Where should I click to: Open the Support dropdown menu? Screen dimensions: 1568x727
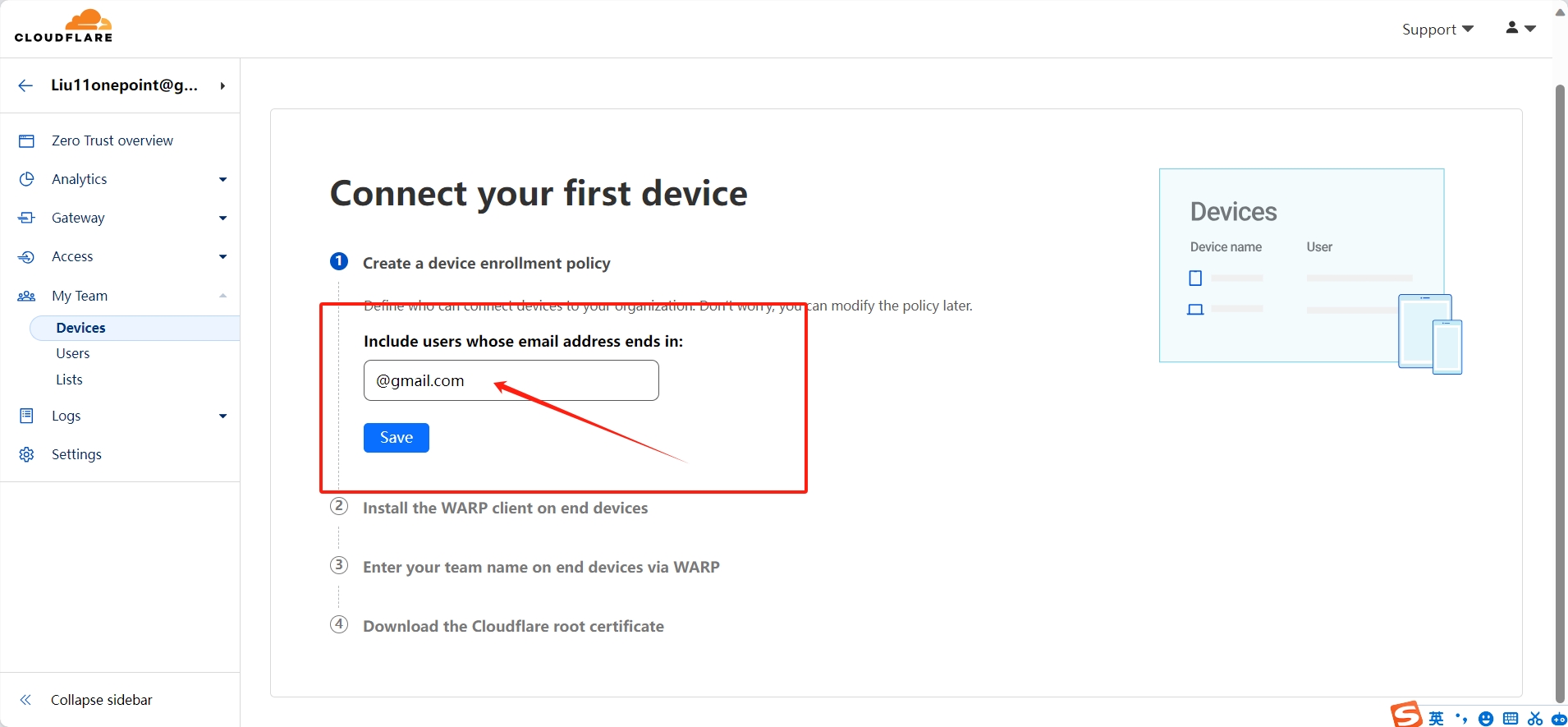(1437, 30)
